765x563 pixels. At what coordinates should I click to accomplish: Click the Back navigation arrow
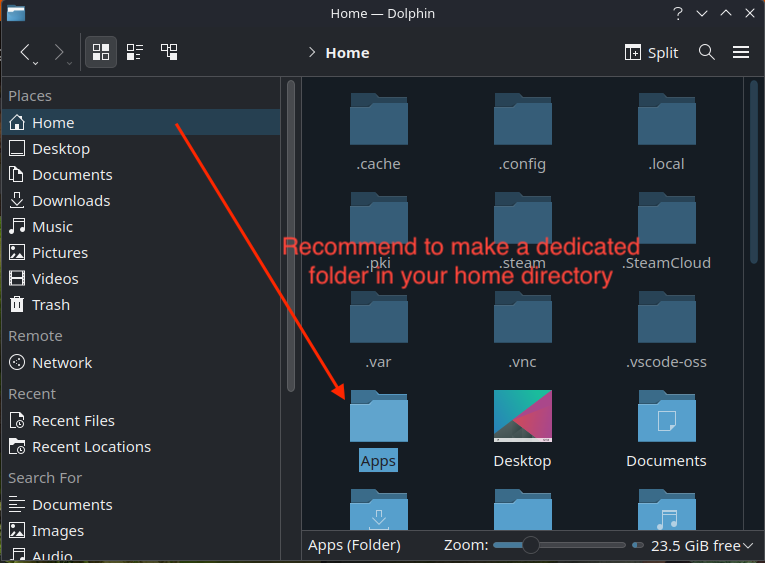(27, 52)
